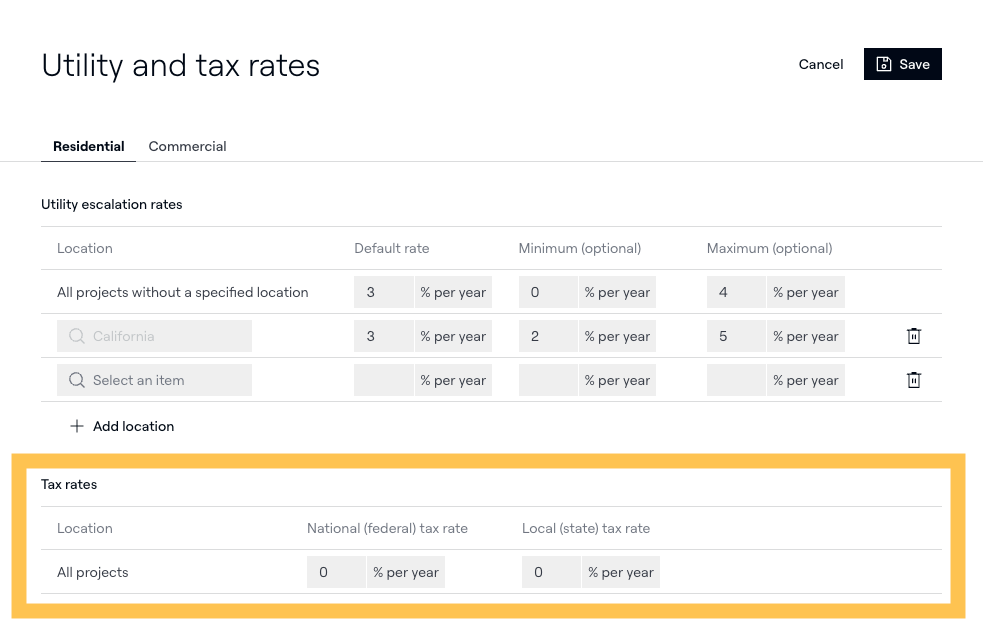Edit minimum rate for unspecified location projects
Screen dimensions: 983x642
point(548,292)
